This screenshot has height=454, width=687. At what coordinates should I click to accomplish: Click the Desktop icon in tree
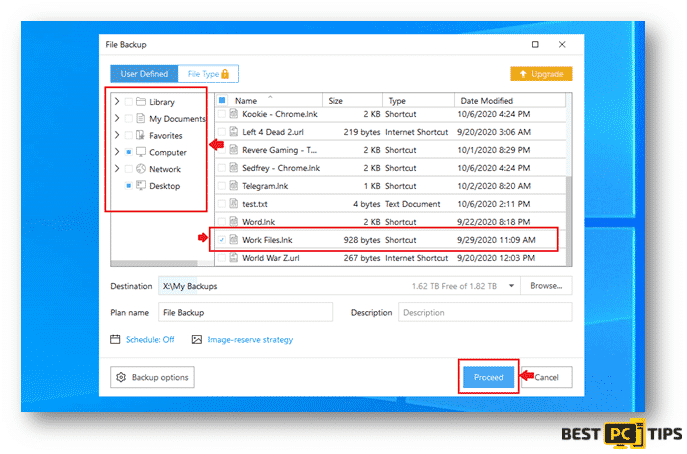coord(141,185)
